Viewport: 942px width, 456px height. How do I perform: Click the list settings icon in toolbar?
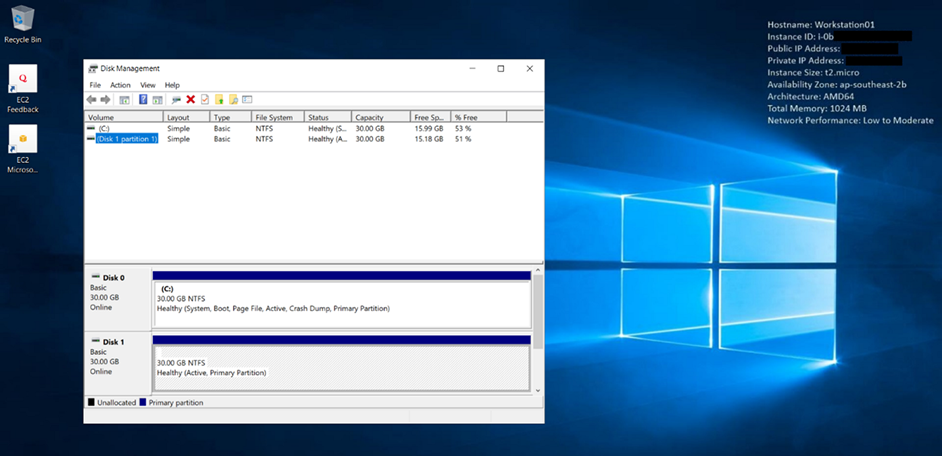247,100
